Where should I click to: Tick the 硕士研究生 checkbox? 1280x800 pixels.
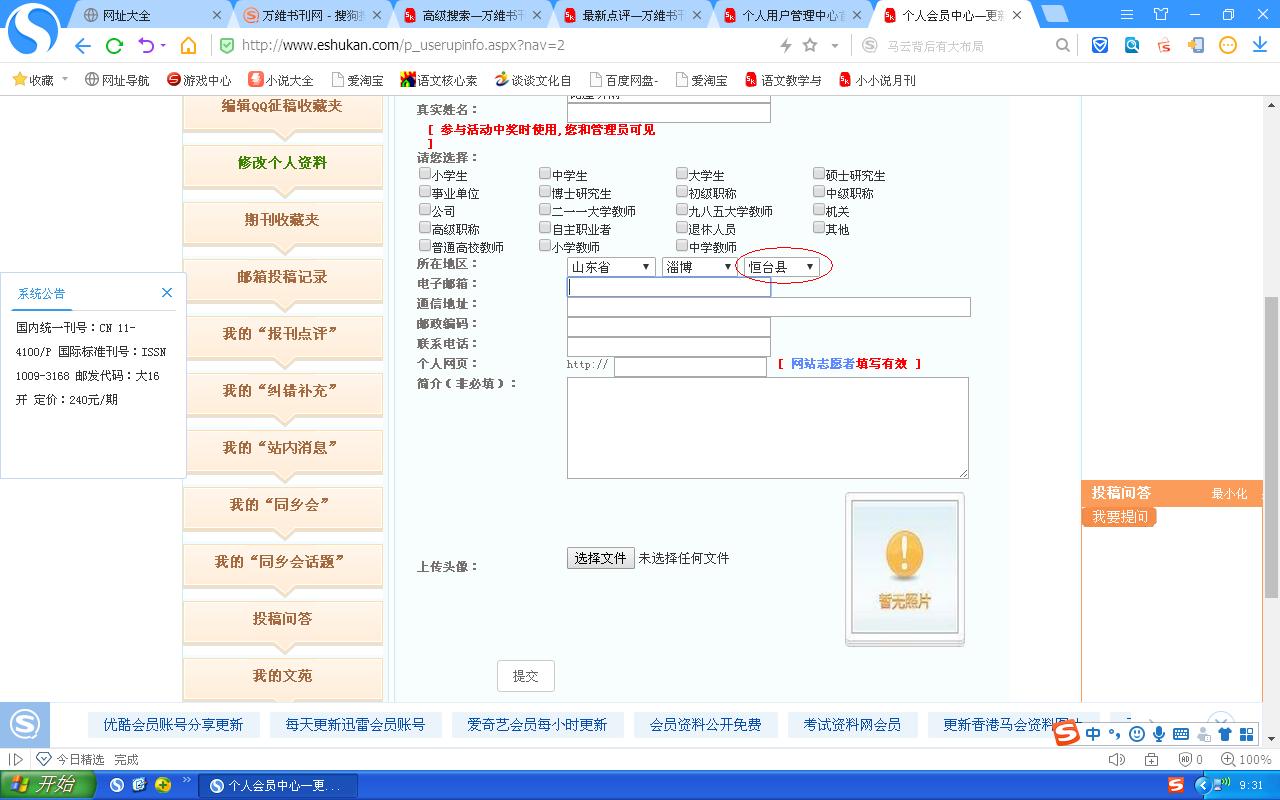pyautogui.click(x=819, y=174)
